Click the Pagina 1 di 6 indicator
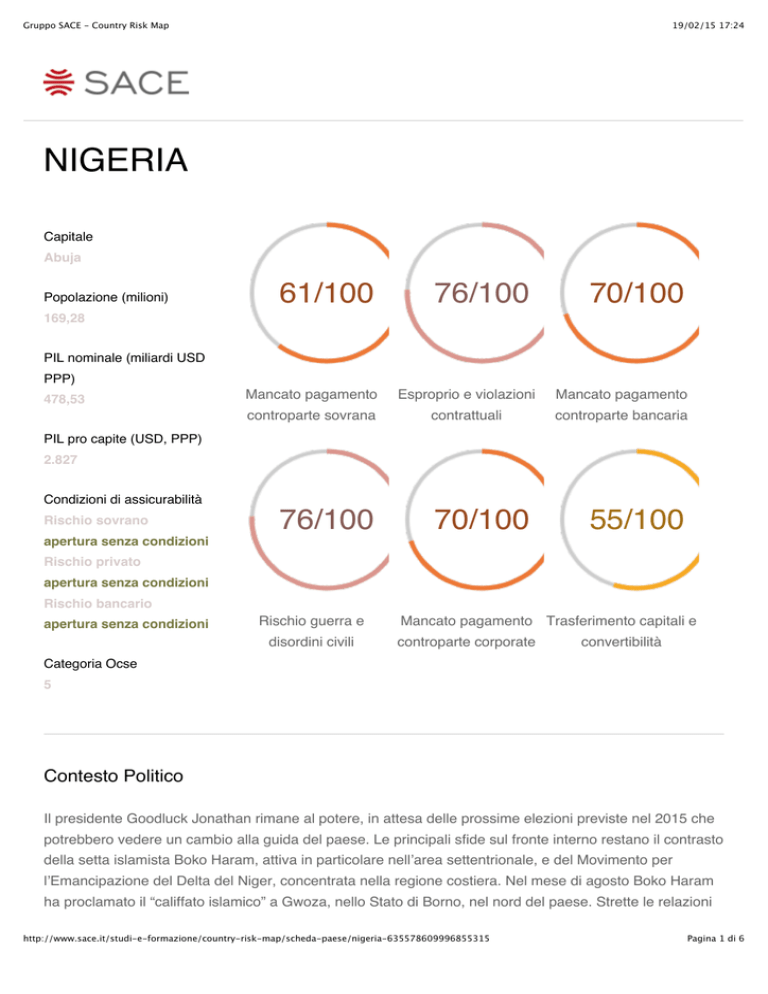The image size is (768, 994). point(715,938)
